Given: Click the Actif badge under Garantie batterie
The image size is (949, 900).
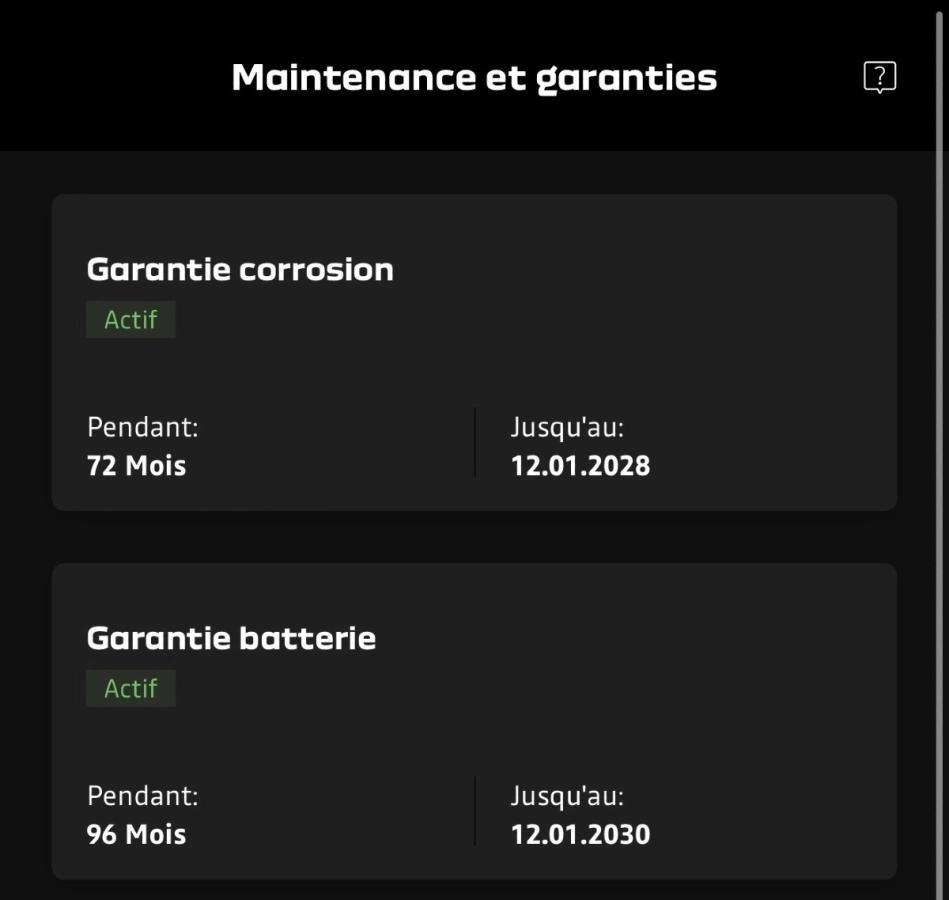Looking at the screenshot, I should (131, 688).
